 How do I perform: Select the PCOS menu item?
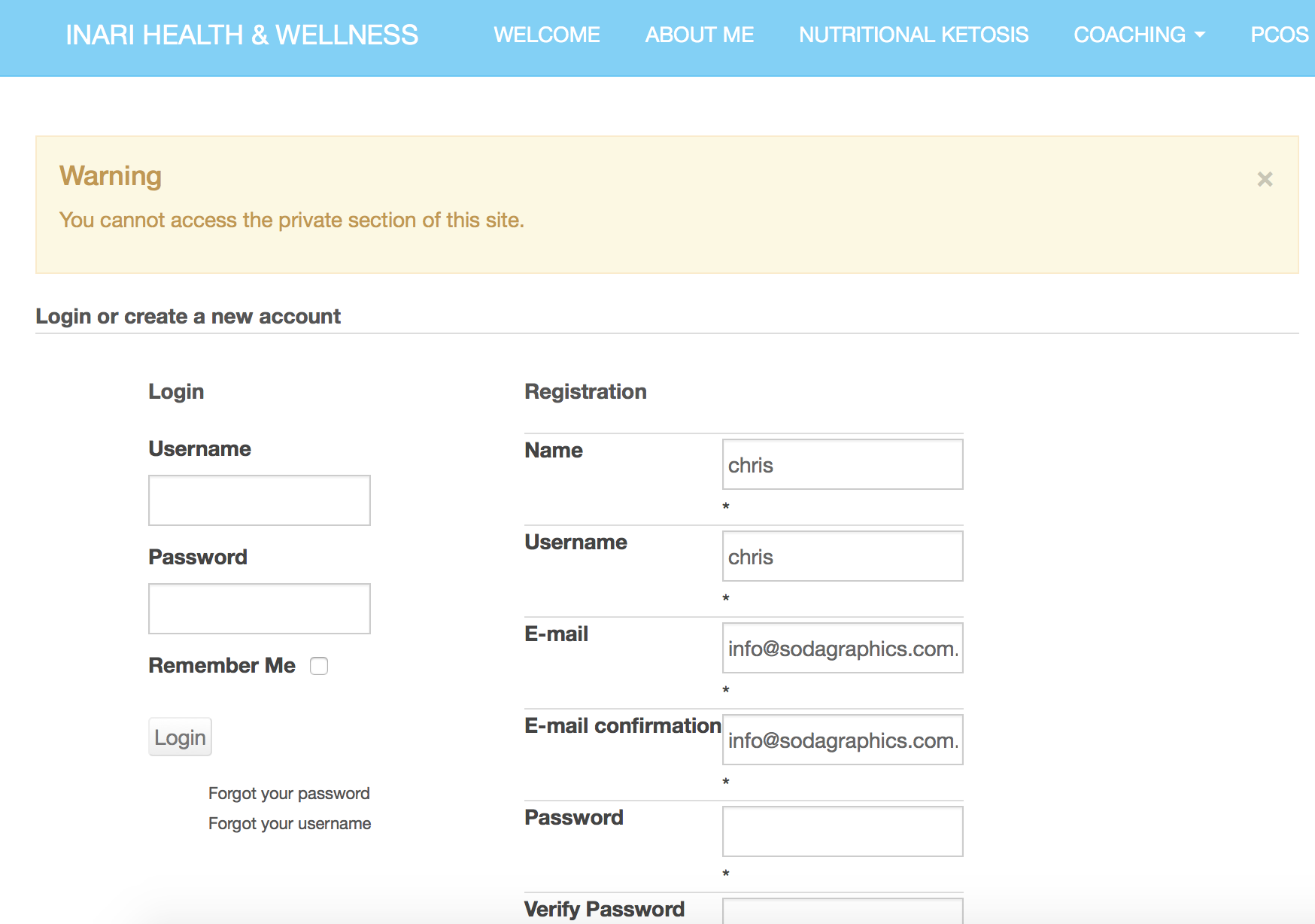click(1279, 35)
